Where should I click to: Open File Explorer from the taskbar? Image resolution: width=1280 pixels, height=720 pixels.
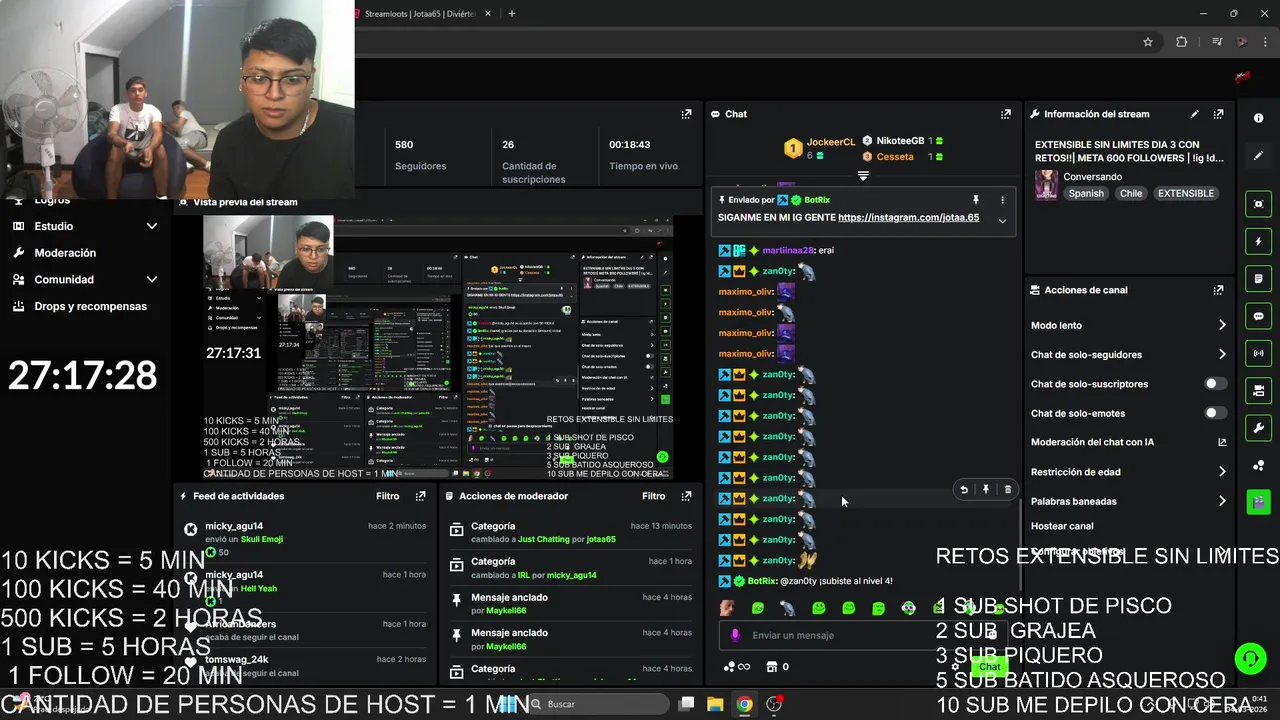click(x=715, y=704)
